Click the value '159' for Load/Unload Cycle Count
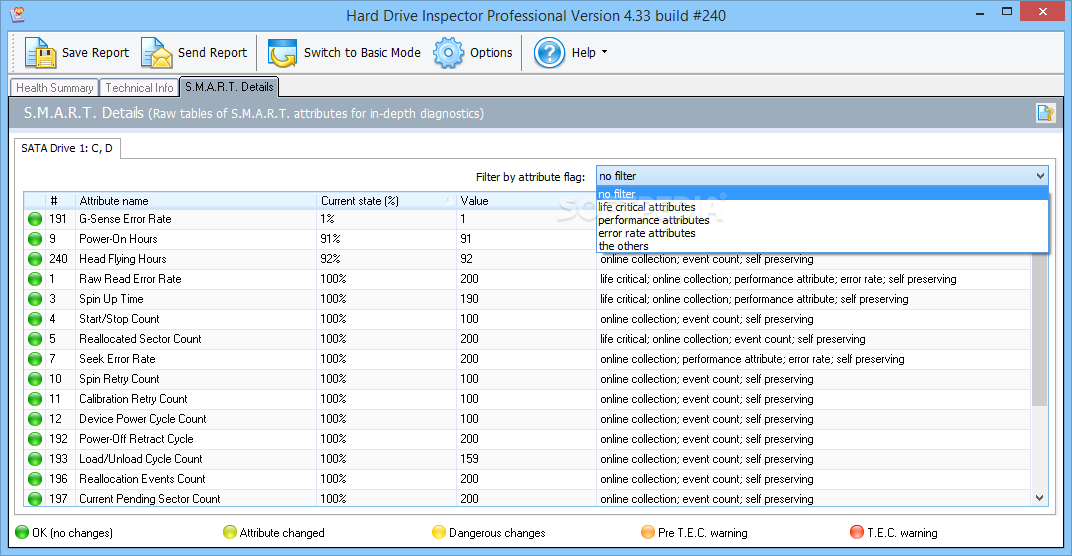1072x556 pixels. click(469, 459)
